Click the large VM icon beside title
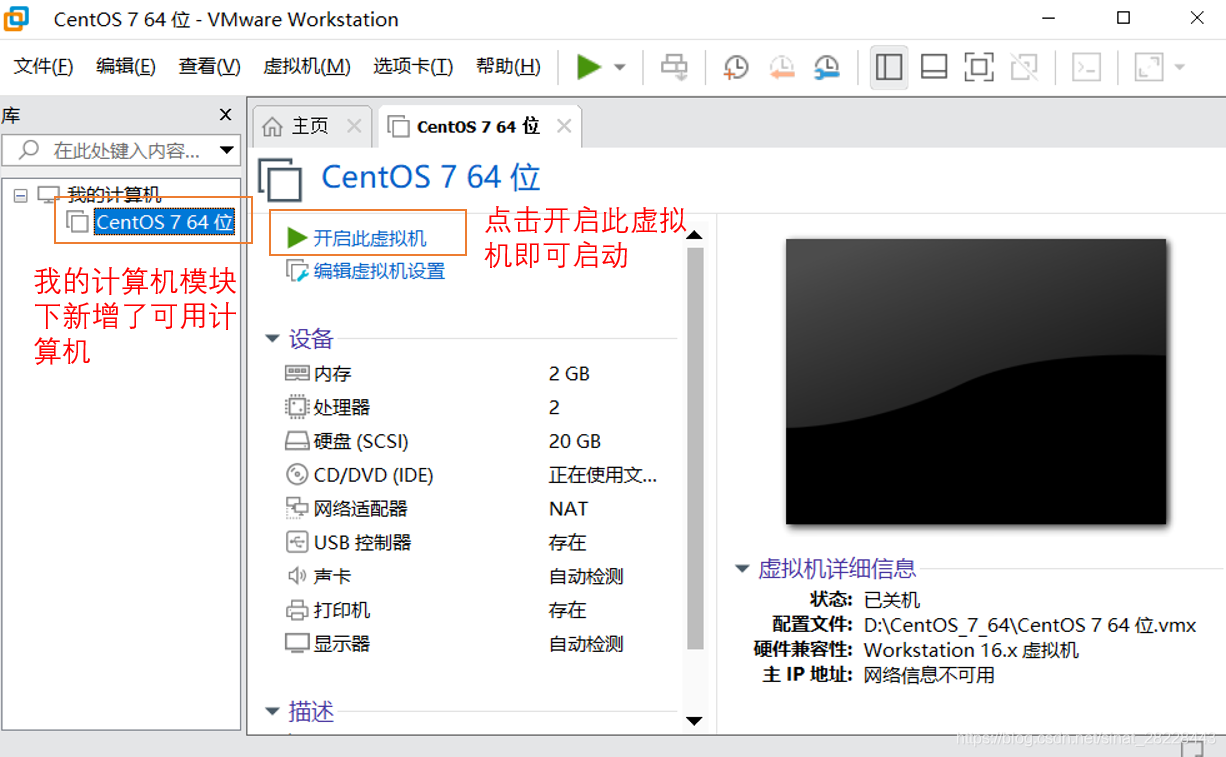The image size is (1226, 757). click(280, 179)
